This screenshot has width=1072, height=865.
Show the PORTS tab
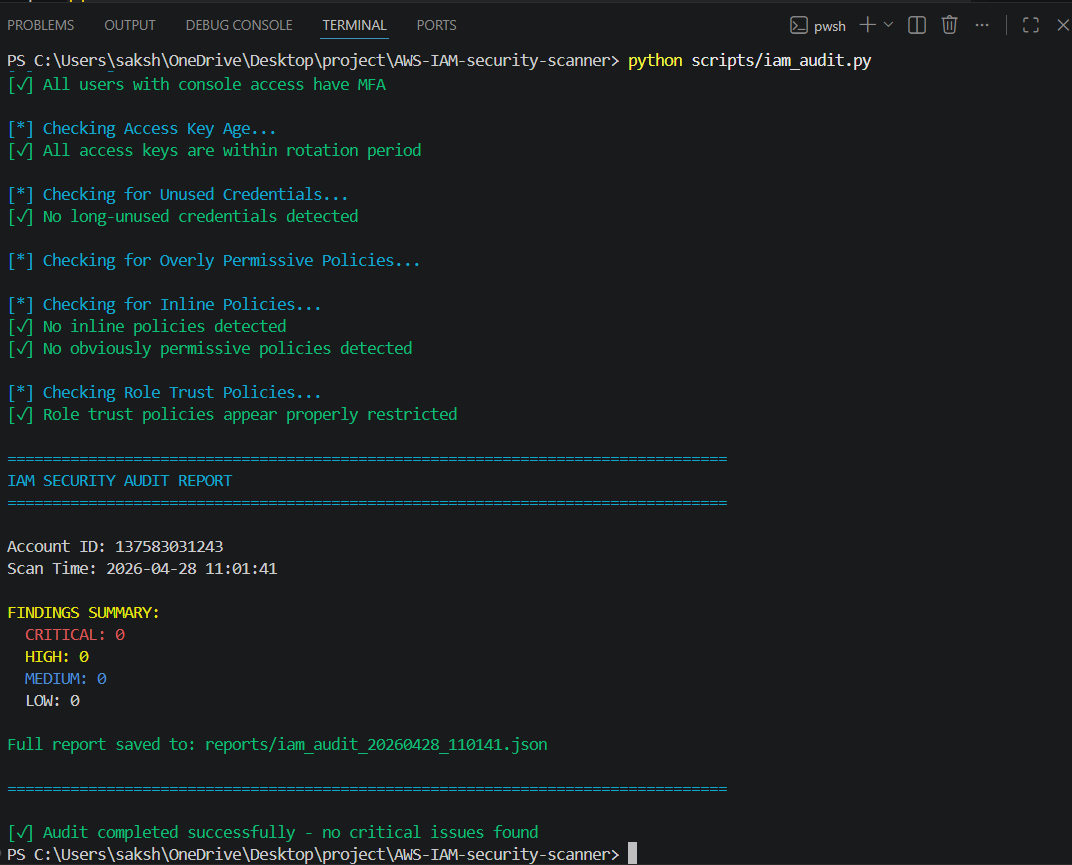coord(436,25)
